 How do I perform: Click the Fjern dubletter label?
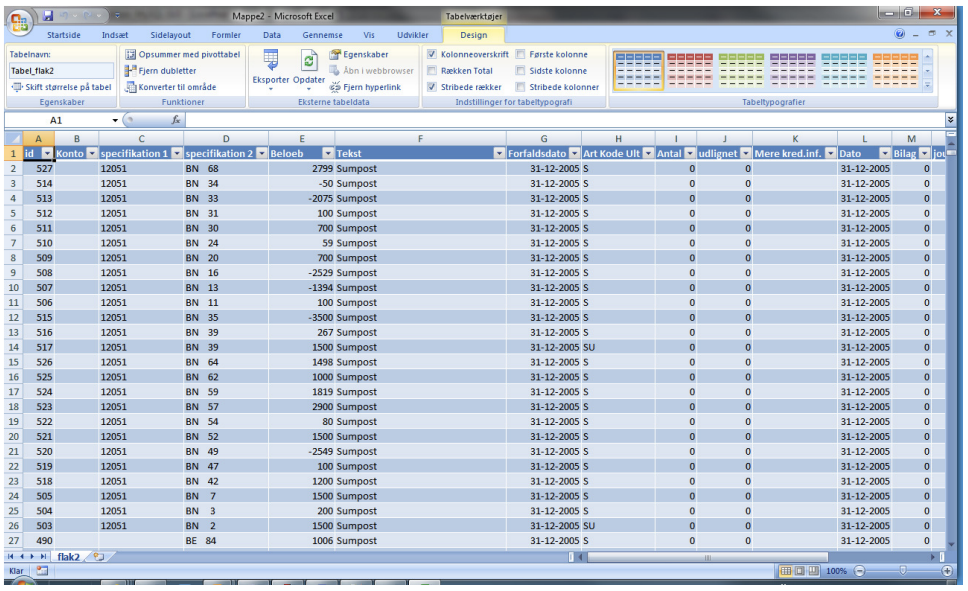coord(167,71)
